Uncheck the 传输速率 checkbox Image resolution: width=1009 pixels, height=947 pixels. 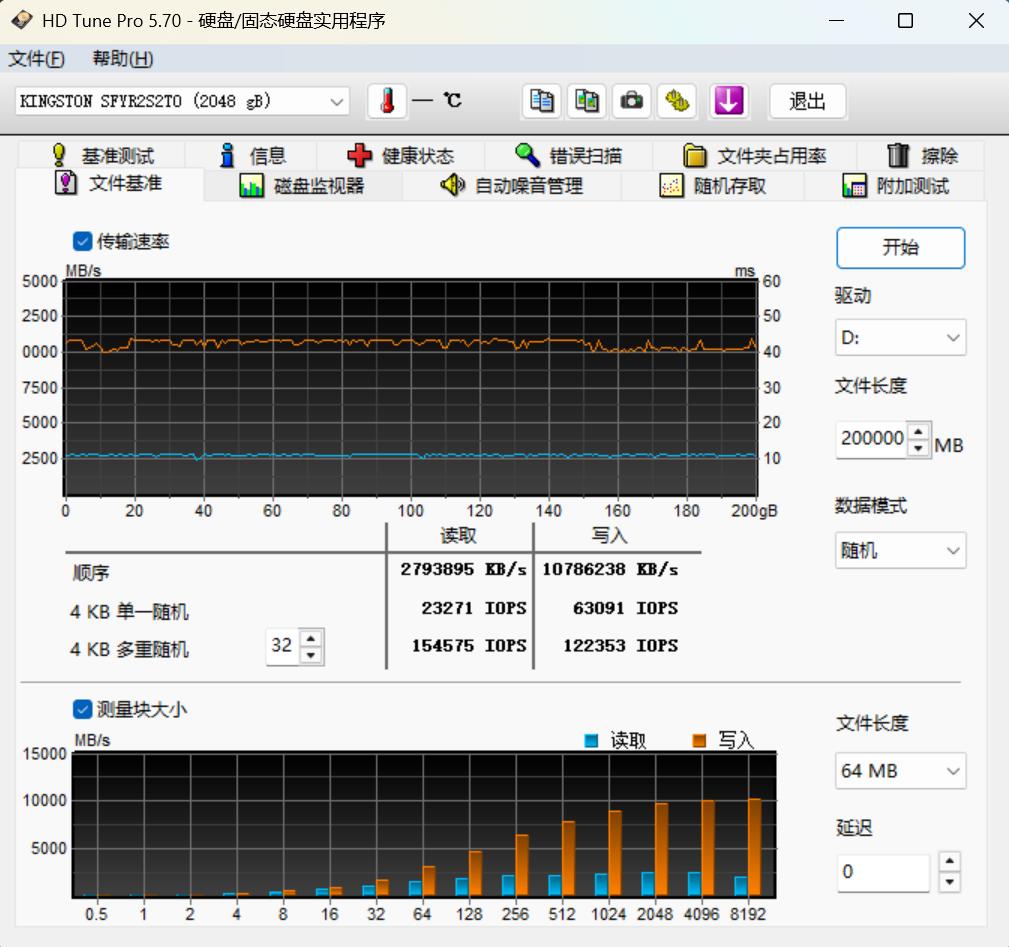point(82,241)
